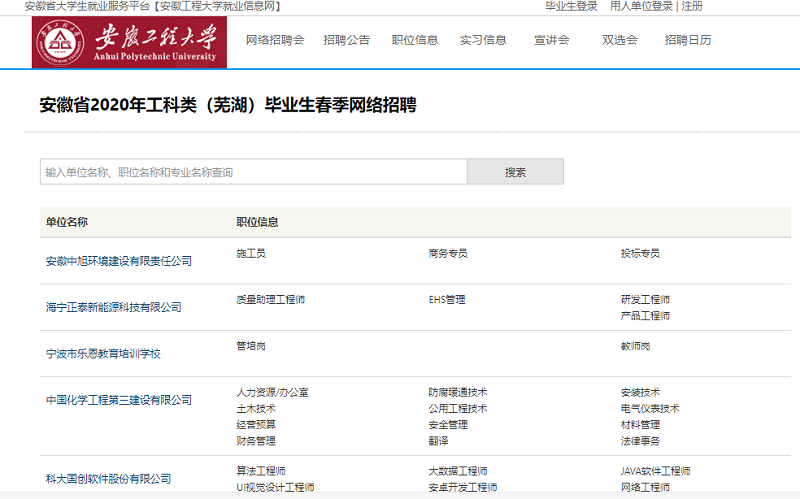Open the 招聘日历 calendar page

tap(688, 41)
